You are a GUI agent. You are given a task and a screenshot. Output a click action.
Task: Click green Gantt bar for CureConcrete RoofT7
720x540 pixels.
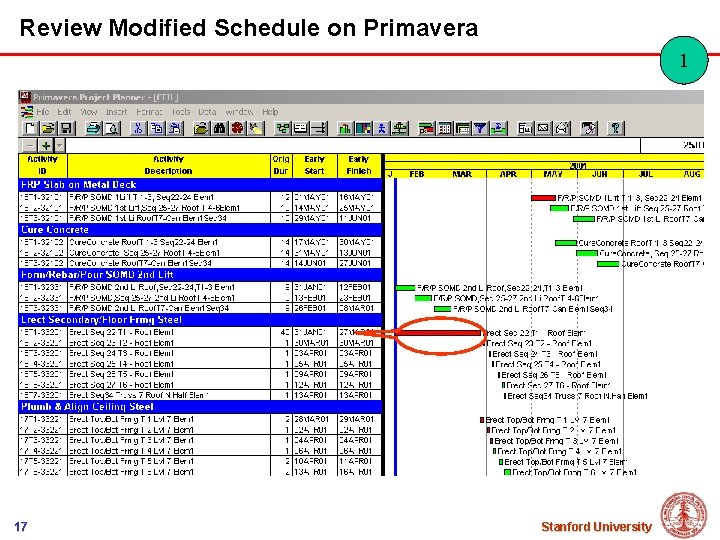tap(608, 264)
